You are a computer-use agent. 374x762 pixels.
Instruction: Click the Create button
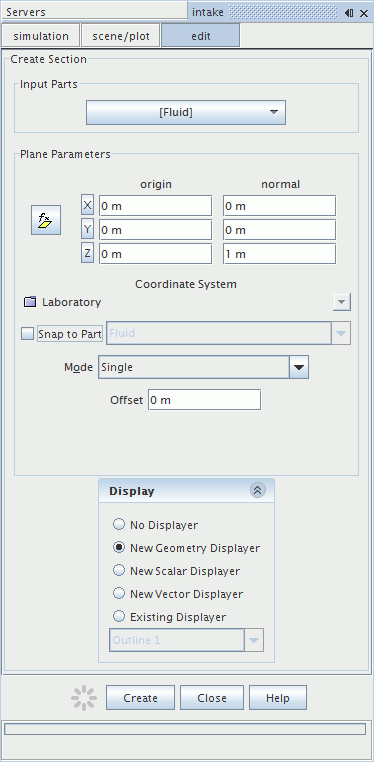[x=140, y=698]
